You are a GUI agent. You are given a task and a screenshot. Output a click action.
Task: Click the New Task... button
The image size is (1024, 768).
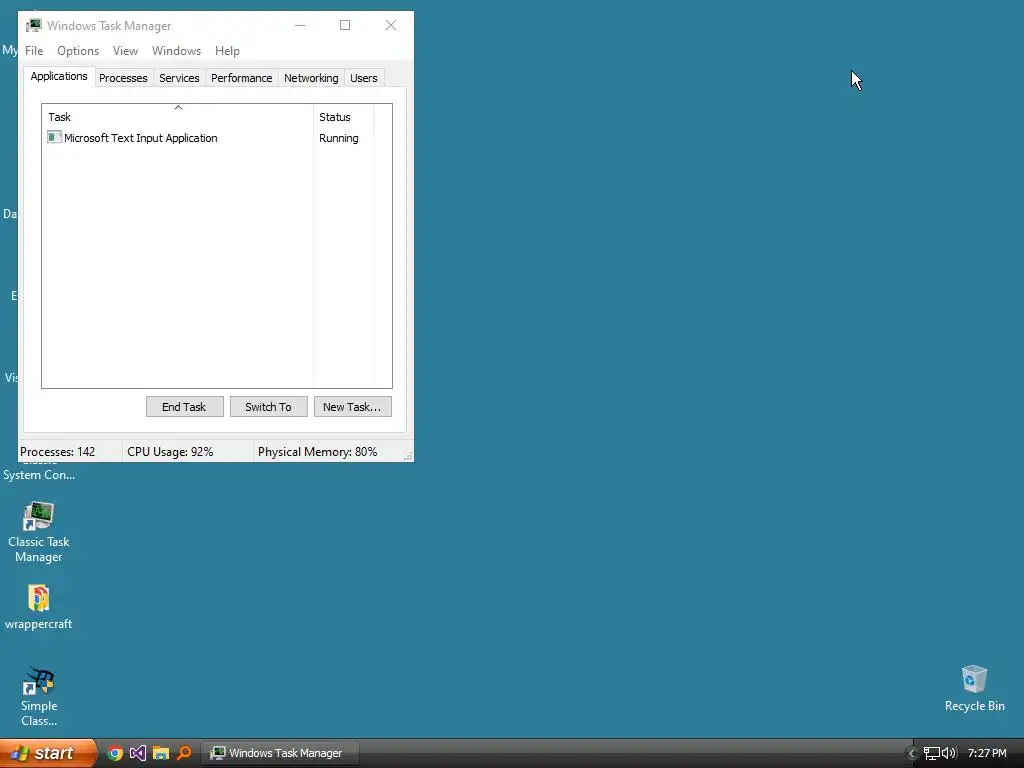click(352, 407)
